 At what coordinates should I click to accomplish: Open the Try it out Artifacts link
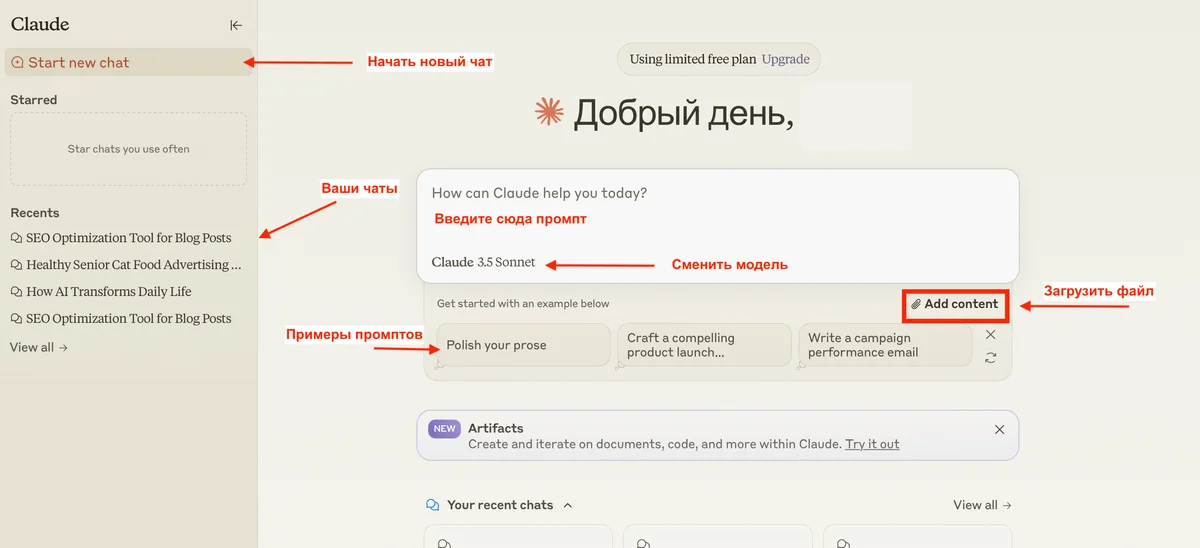coord(872,444)
